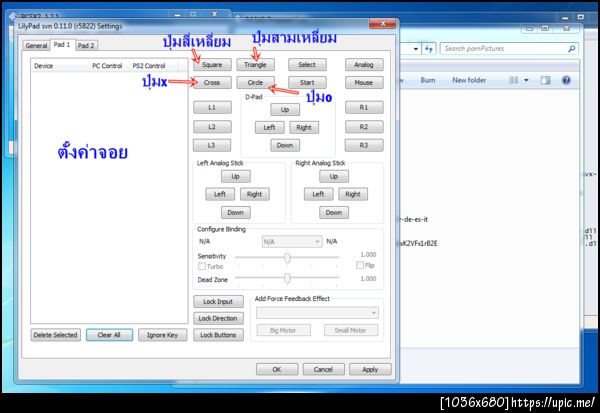The image size is (600, 413).
Task: Switch to the Pad 1 tab
Action: 62,44
